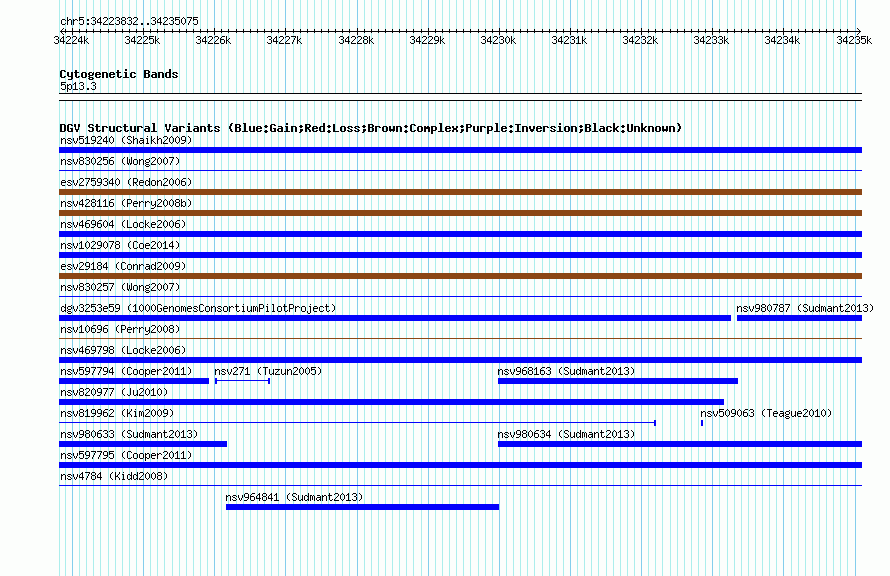Click the 34230k ruler tick label
890x576 pixels.
498,40
